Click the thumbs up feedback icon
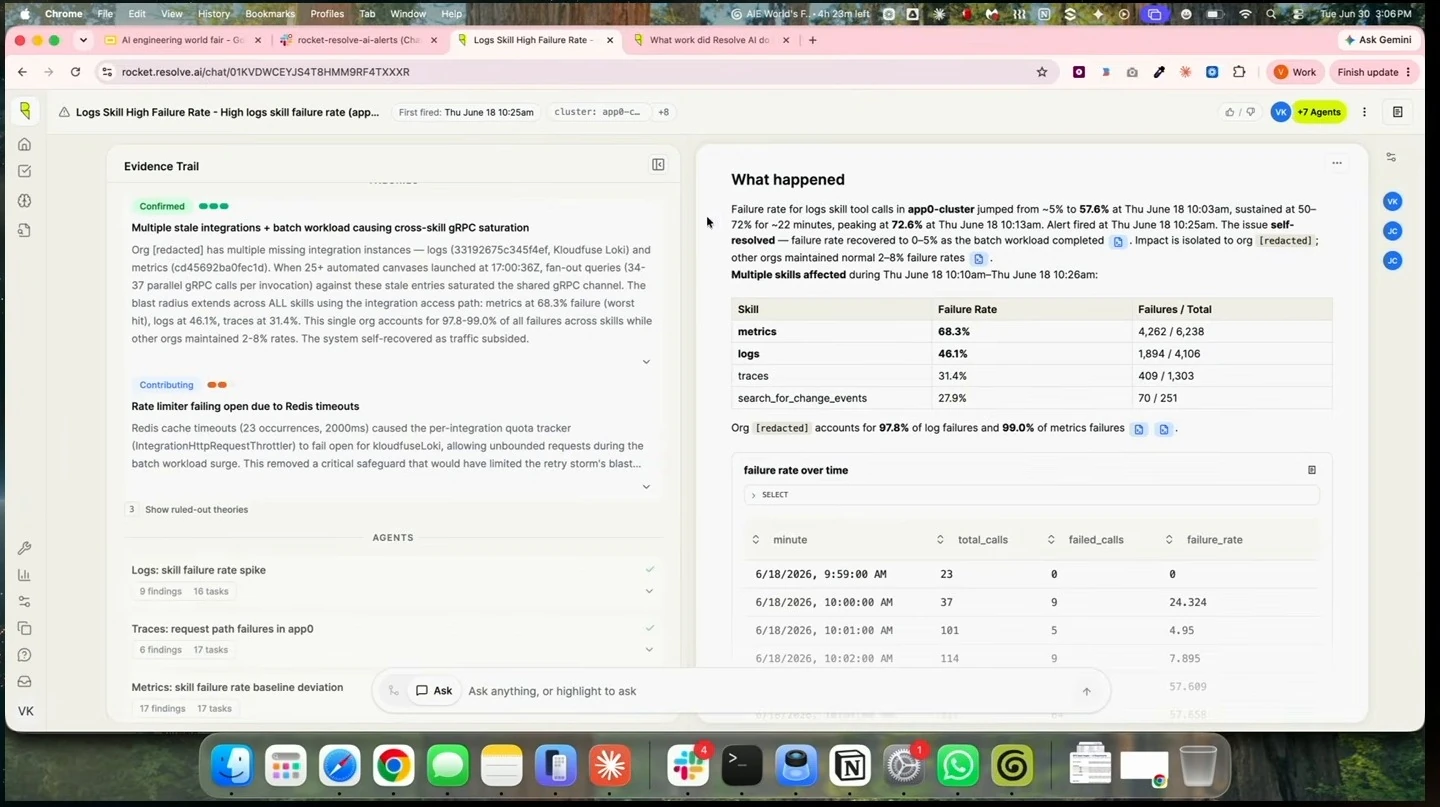Image resolution: width=1440 pixels, height=807 pixels. tap(1230, 112)
